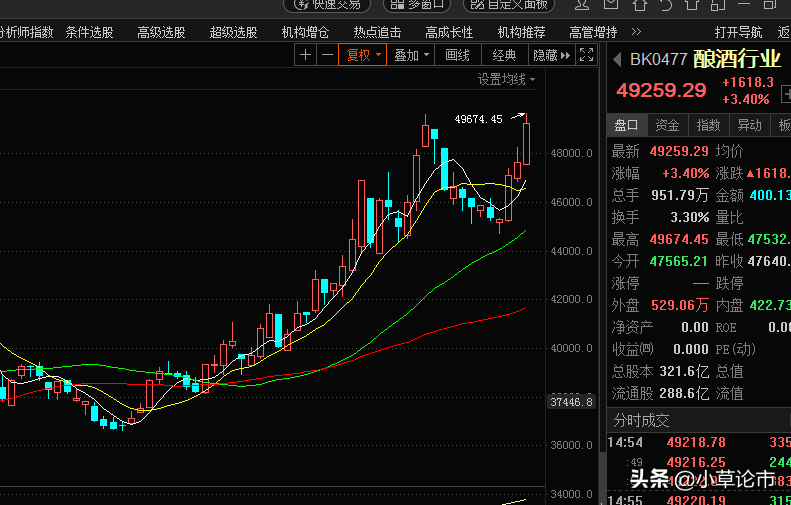Open 热点追击 menu item
Image resolution: width=791 pixels, height=505 pixels.
pyautogui.click(x=377, y=33)
